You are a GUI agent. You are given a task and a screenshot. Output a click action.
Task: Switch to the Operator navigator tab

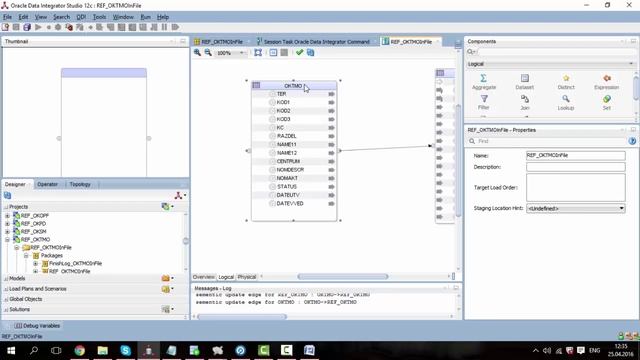47,184
